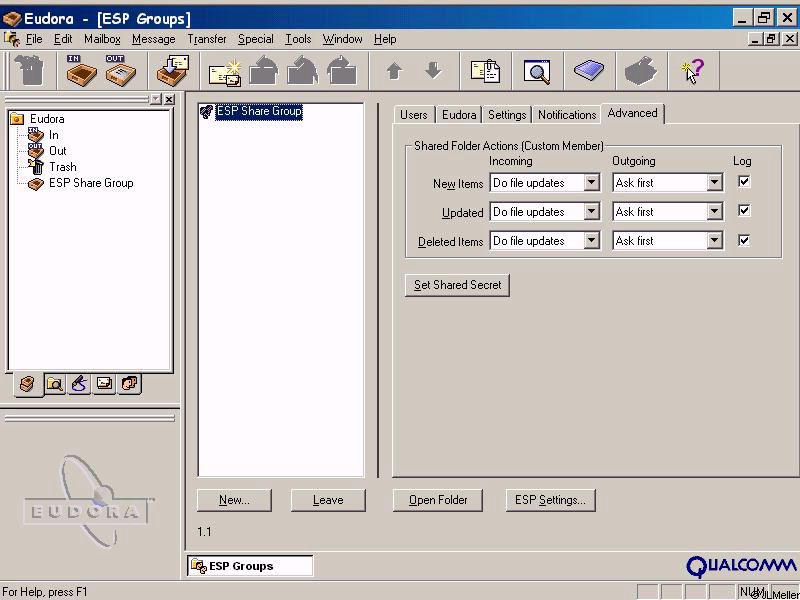Viewport: 800px width, 600px height.
Task: Close the mailbox docked panel
Action: [169, 99]
